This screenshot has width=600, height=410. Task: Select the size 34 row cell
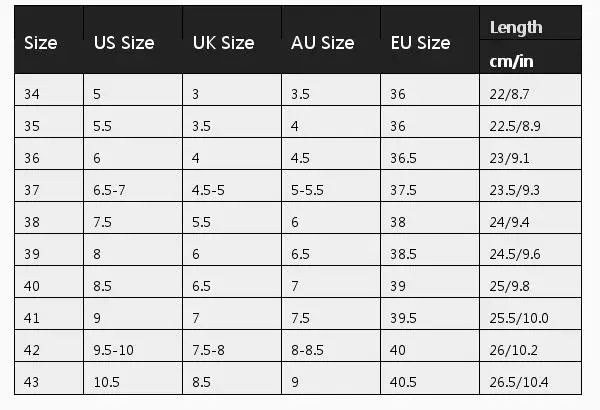point(49,90)
